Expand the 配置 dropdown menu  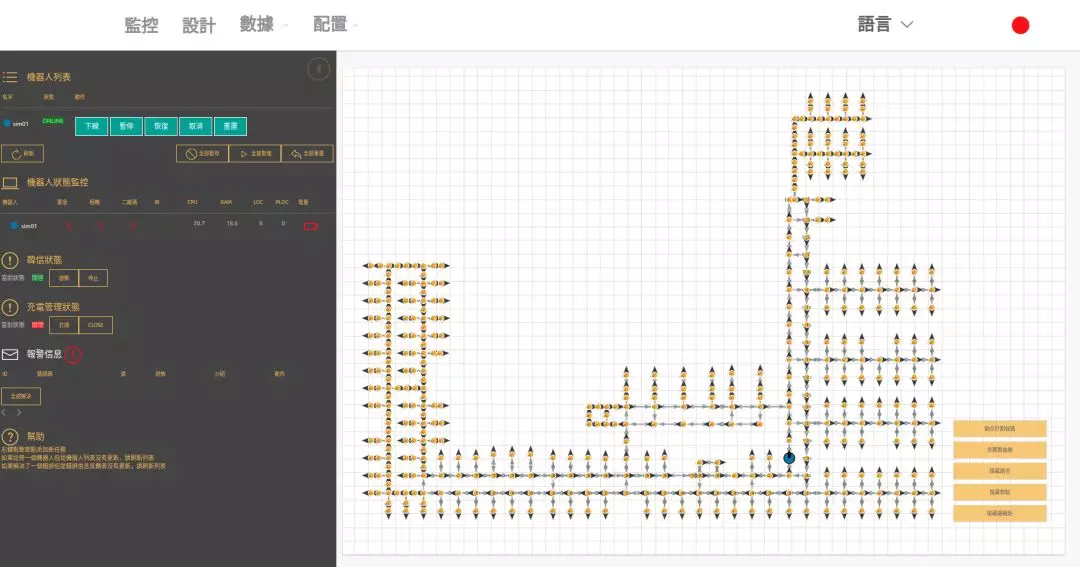point(335,25)
